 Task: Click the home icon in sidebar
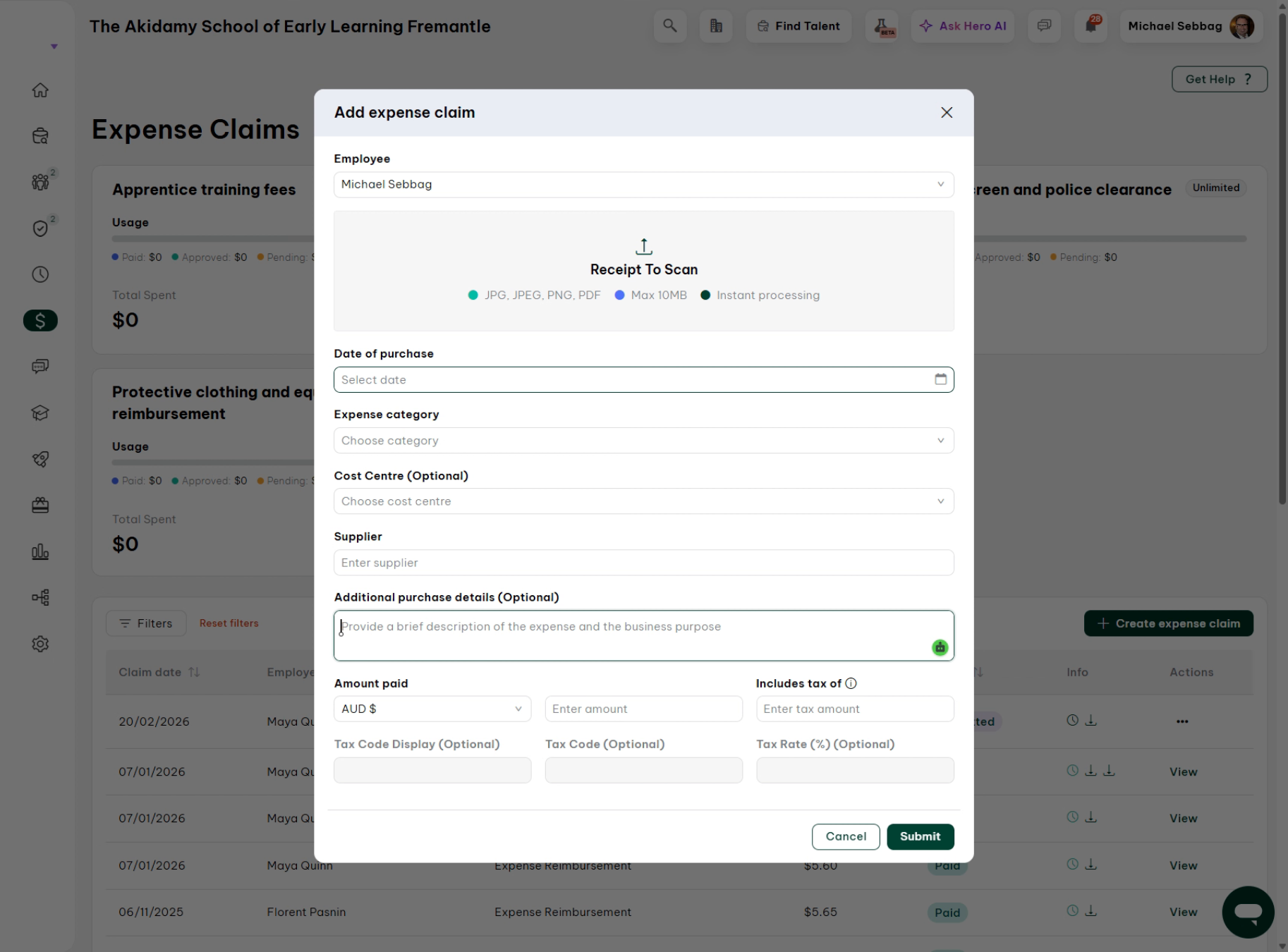(40, 90)
